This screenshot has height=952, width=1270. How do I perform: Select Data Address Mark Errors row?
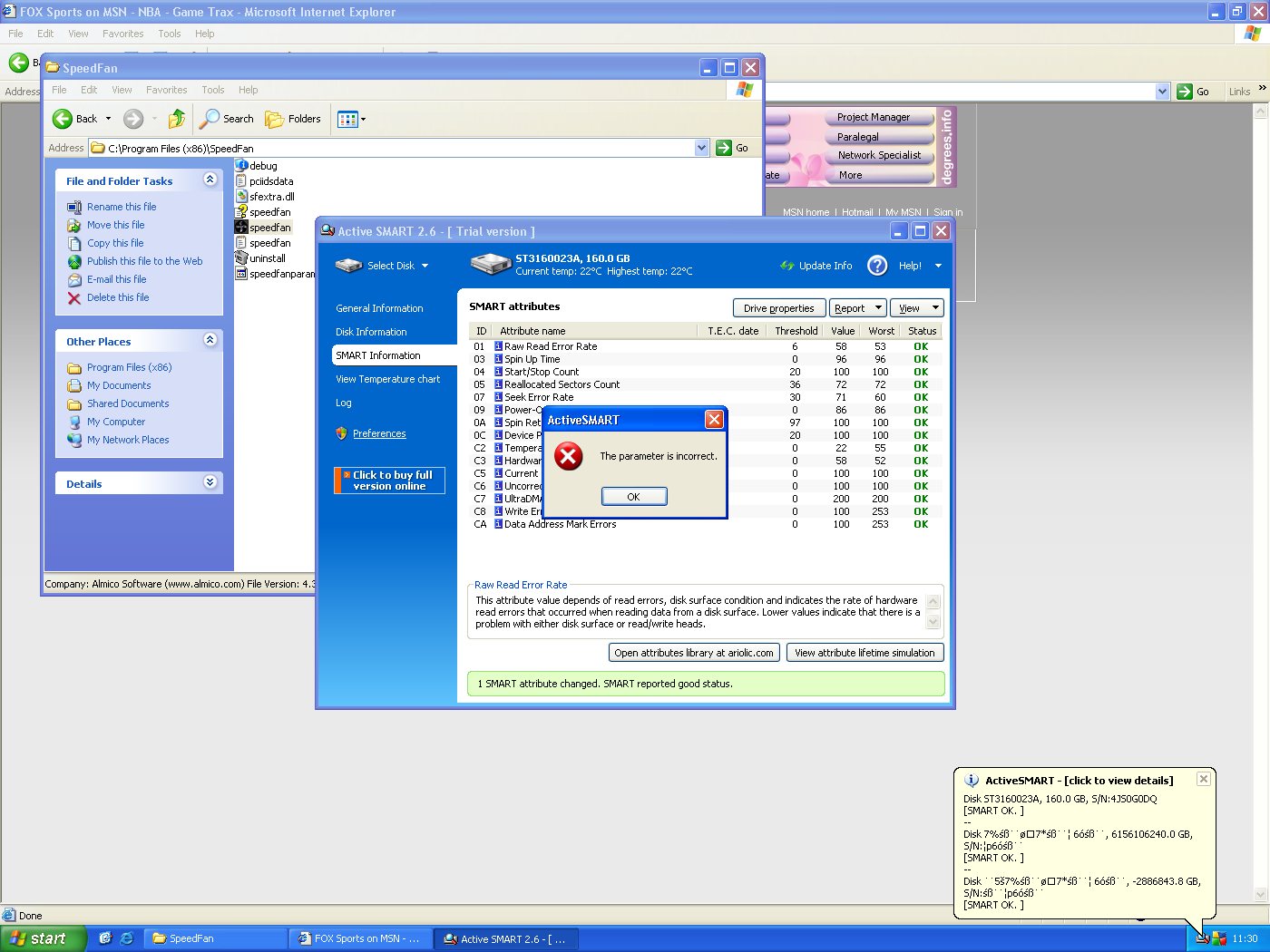tap(705, 524)
